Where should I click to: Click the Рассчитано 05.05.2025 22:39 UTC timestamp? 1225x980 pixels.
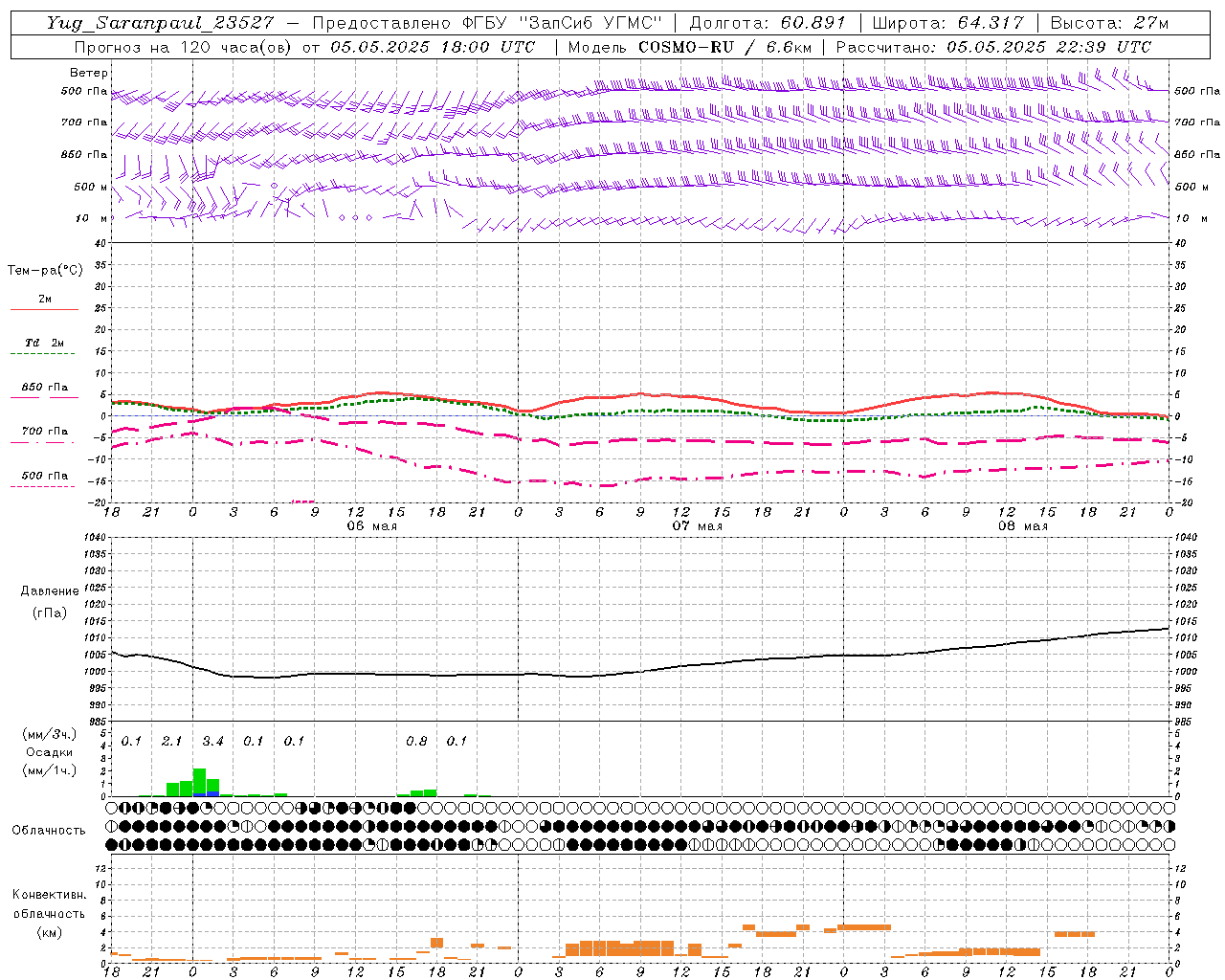coord(993,47)
